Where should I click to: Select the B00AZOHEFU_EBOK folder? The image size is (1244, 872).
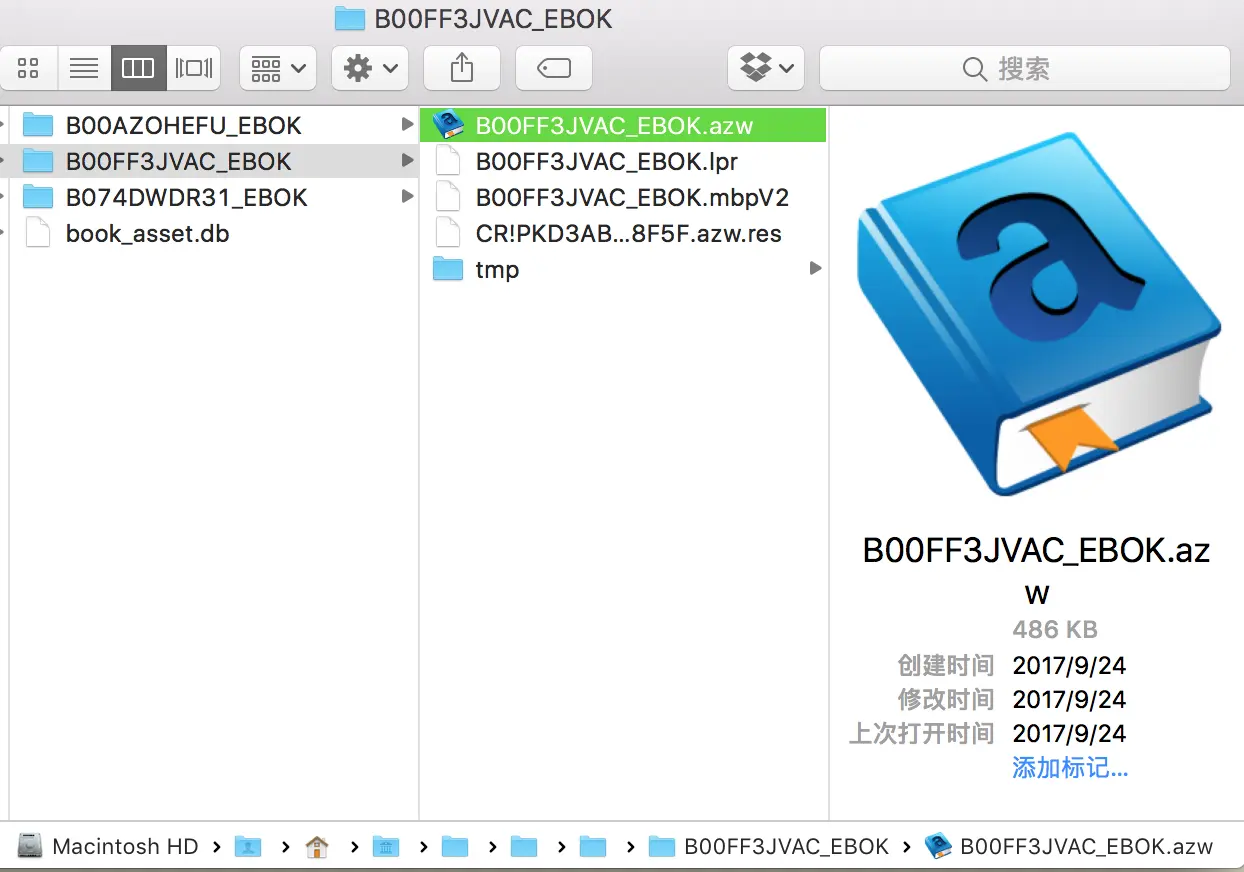(x=213, y=125)
